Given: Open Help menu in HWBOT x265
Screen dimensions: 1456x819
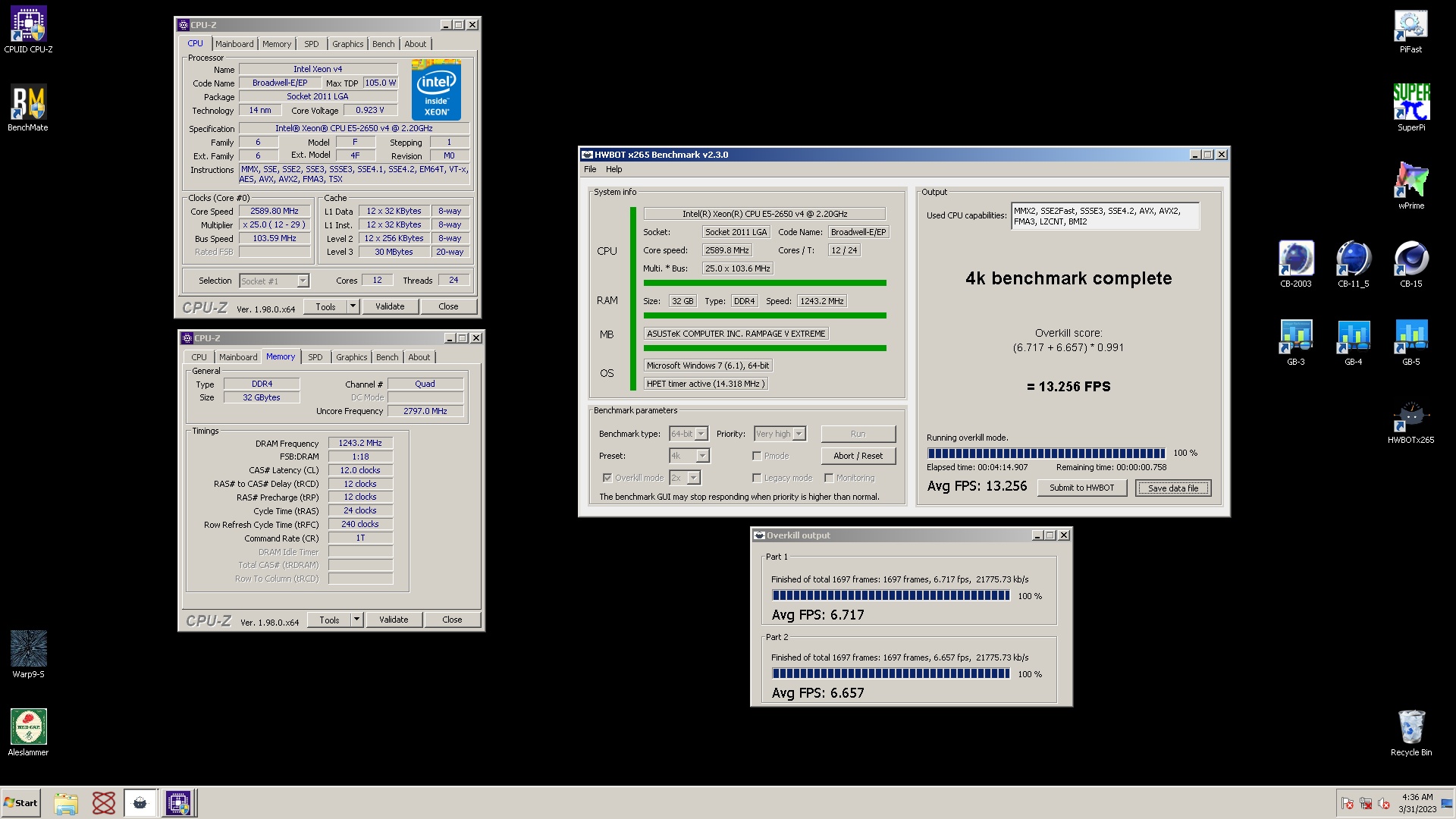Looking at the screenshot, I should [x=613, y=169].
